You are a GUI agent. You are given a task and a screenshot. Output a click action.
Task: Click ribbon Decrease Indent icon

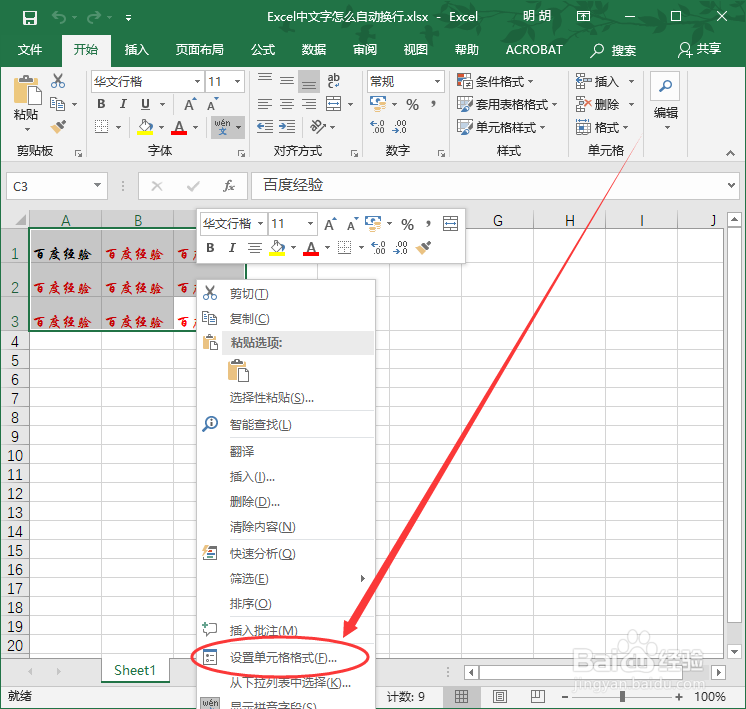[265, 127]
